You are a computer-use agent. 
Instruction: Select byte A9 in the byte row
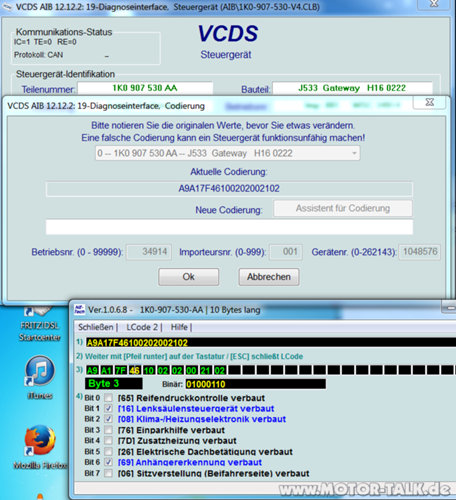tap(92, 370)
